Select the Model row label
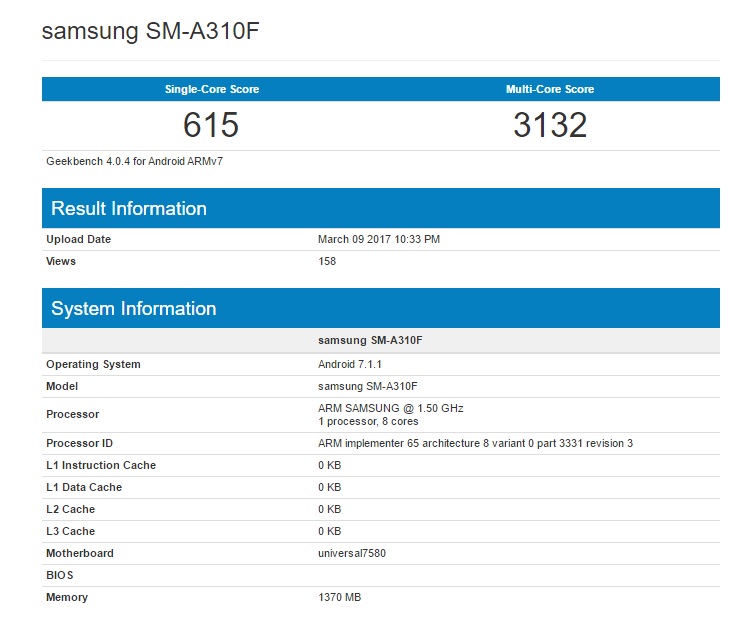 pyautogui.click(x=62, y=386)
